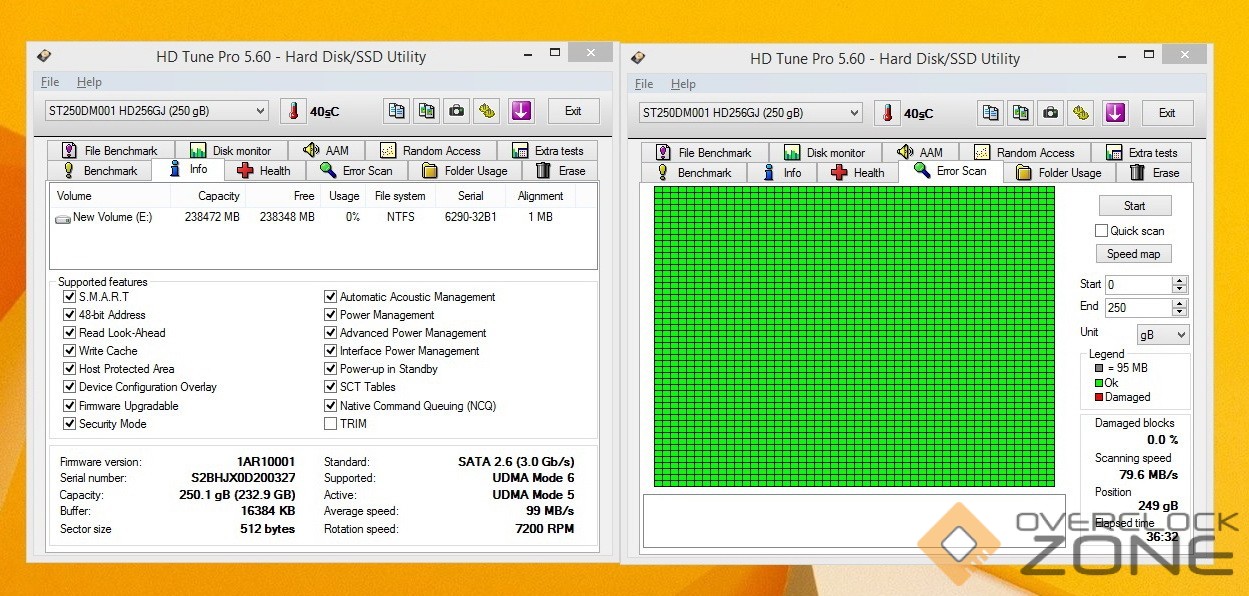Switch to the Health tab in left window

264,171
